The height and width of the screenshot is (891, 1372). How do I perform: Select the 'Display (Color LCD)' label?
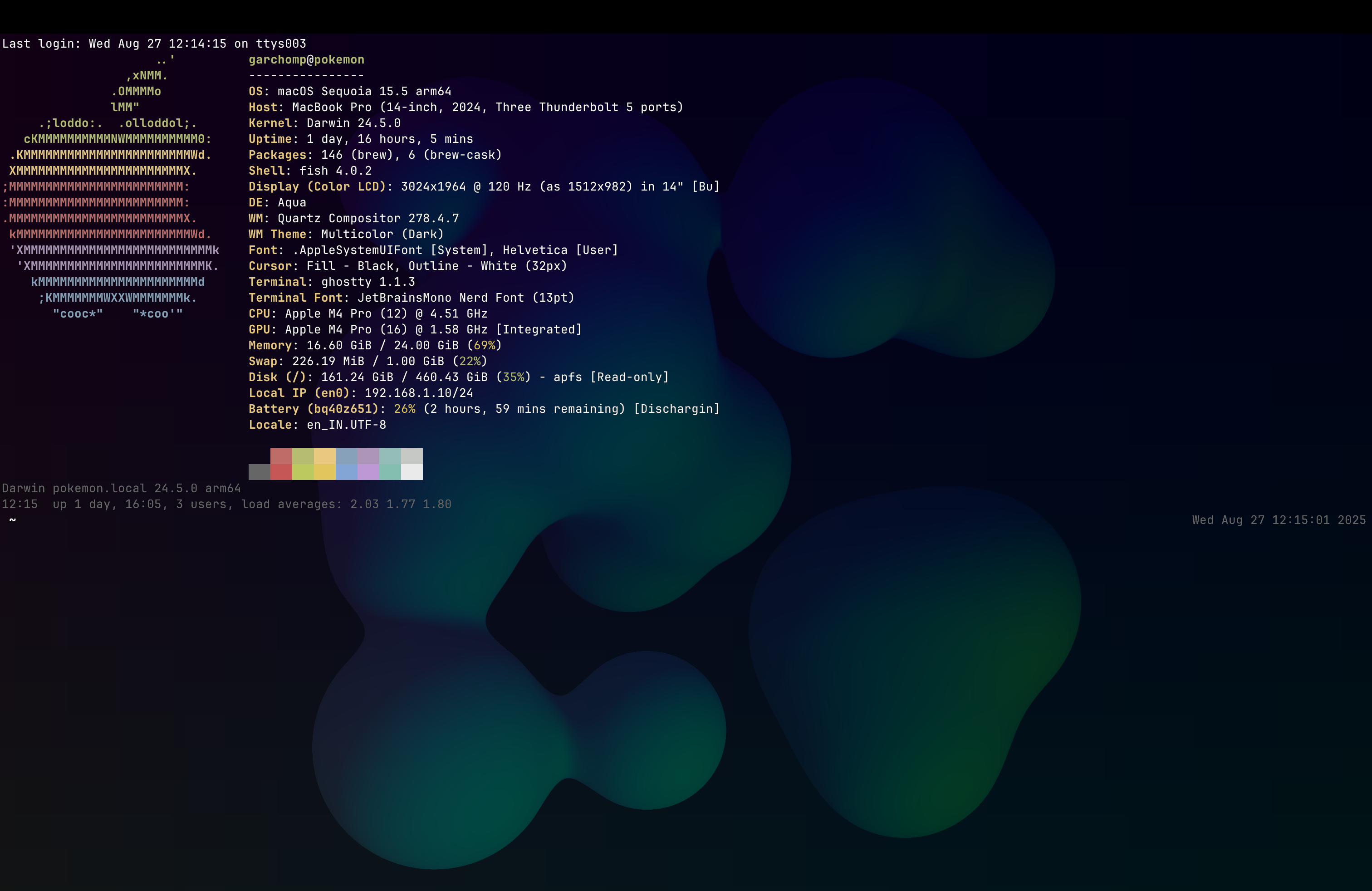click(x=317, y=187)
